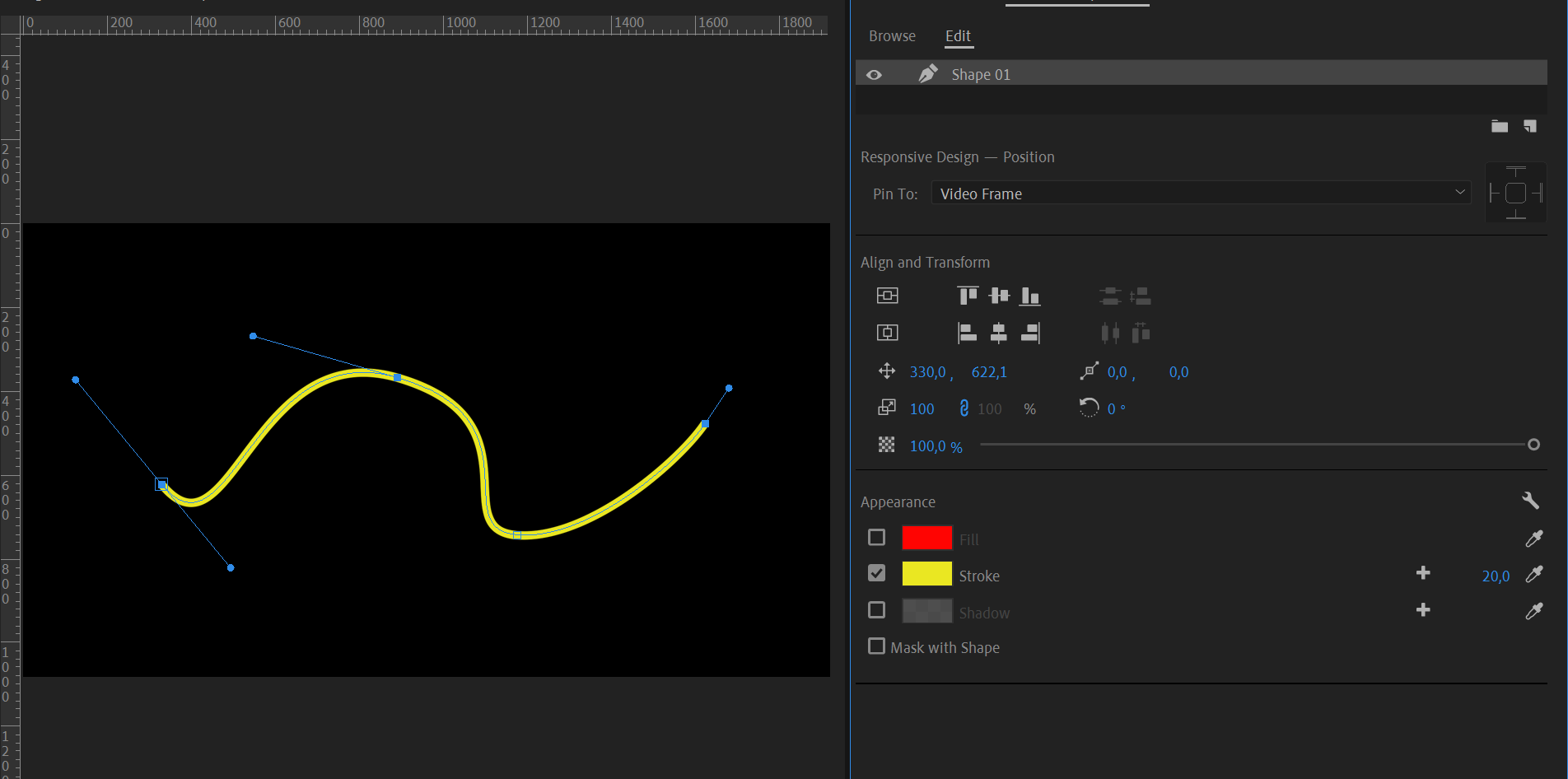Click the Fill eyedropper icon
Viewport: 1568px width, 779px height.
[x=1534, y=539]
